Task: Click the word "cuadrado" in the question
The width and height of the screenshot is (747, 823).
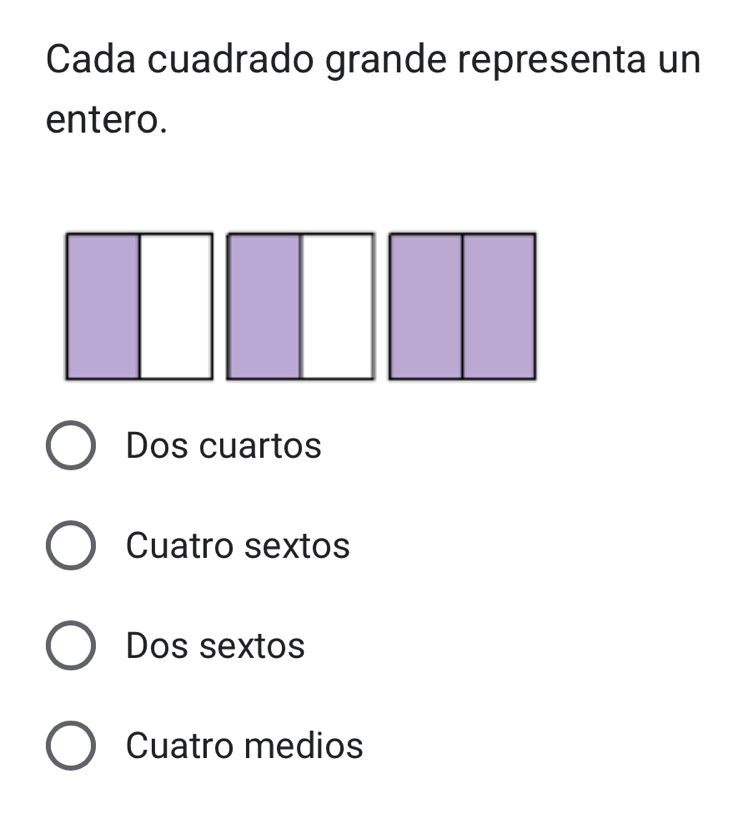Action: [231, 59]
